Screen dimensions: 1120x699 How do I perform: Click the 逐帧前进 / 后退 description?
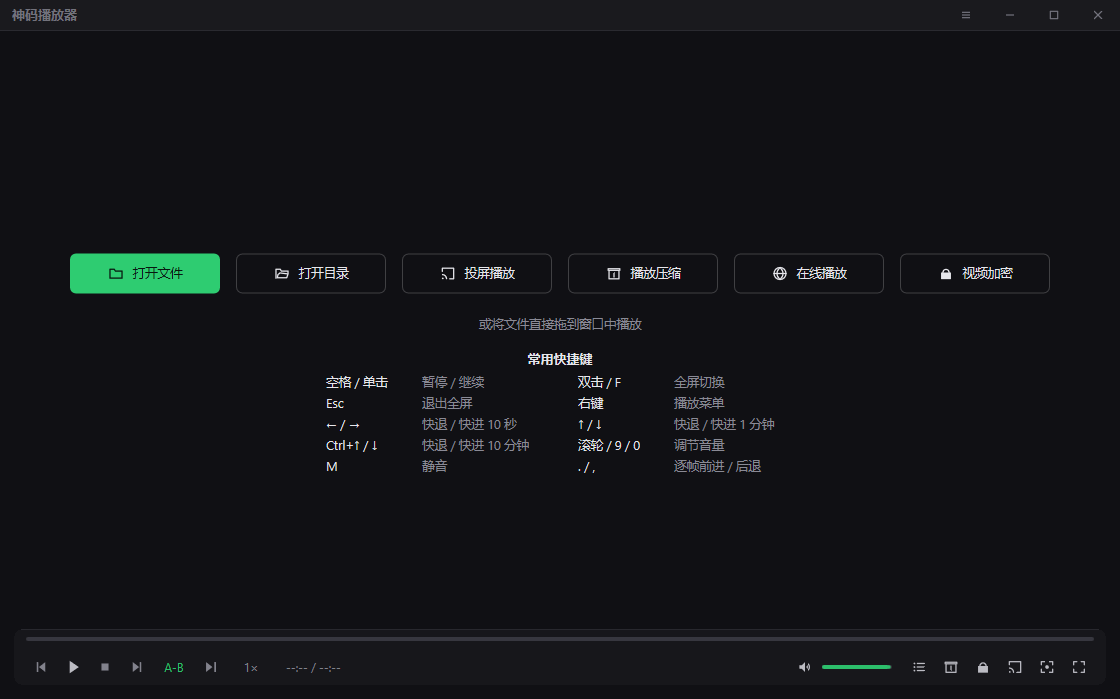pos(717,466)
